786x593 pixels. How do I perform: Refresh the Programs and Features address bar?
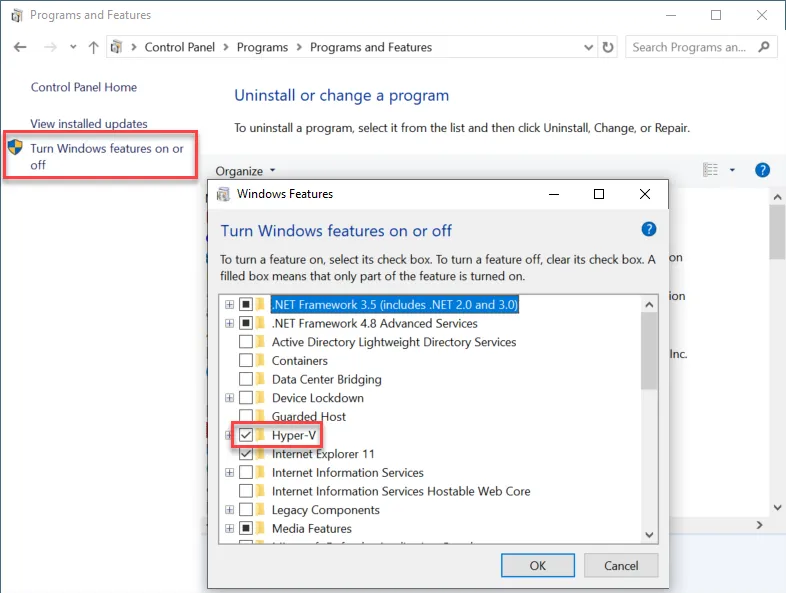(x=608, y=47)
